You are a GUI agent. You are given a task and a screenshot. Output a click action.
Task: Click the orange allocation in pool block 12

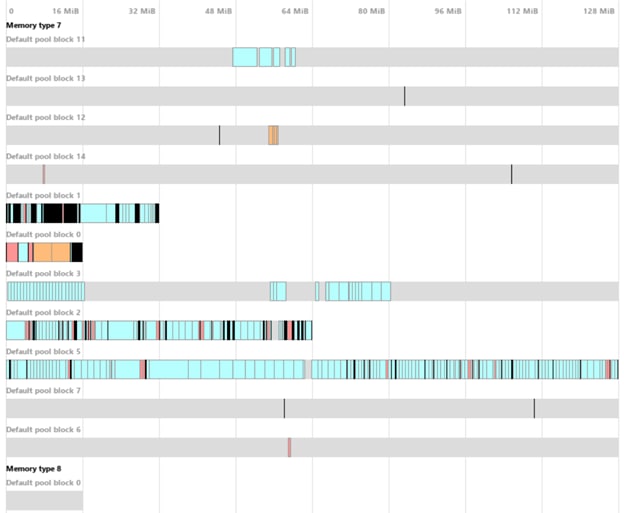click(273, 135)
